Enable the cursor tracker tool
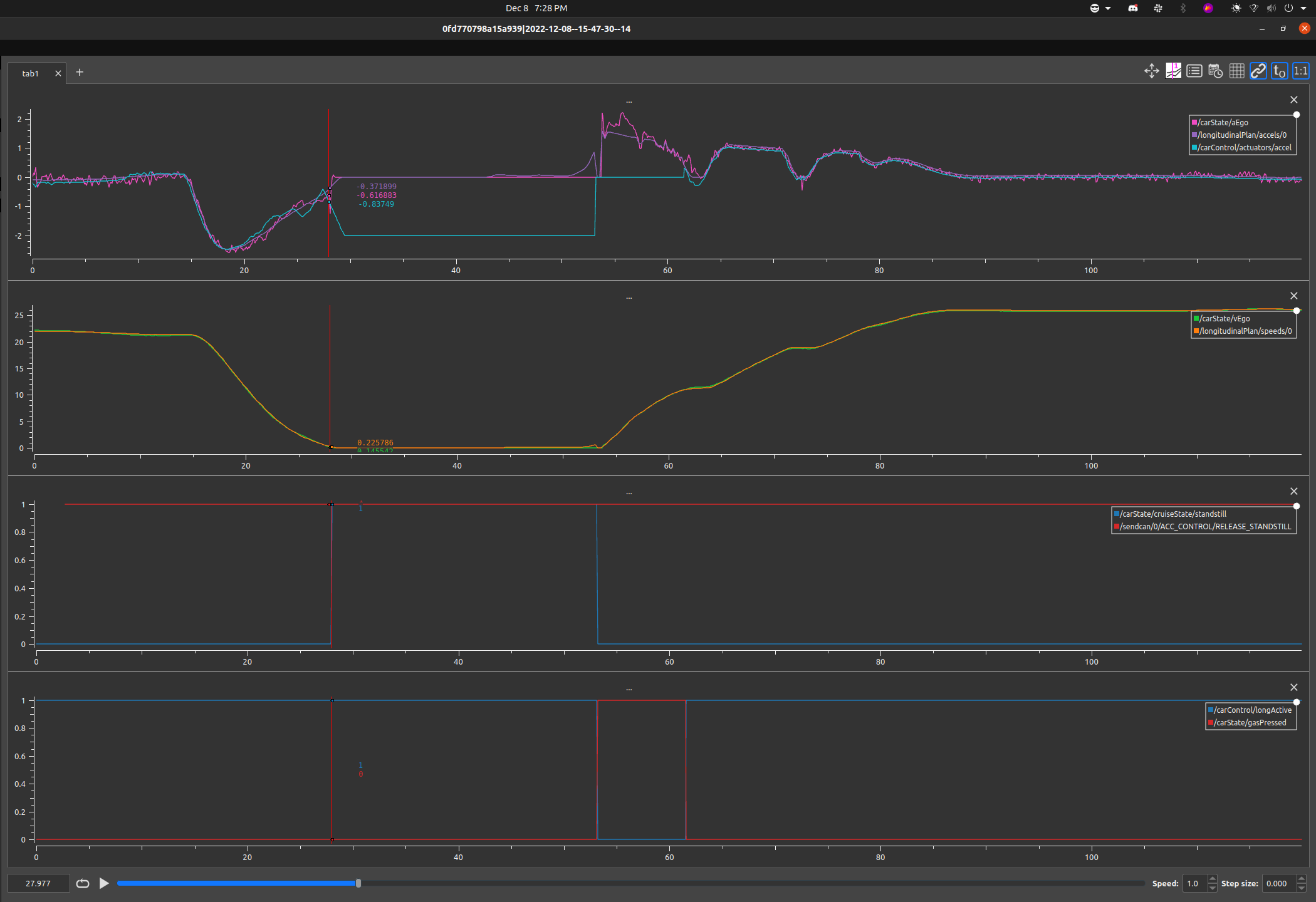Image resolution: width=1316 pixels, height=902 pixels. click(1173, 71)
